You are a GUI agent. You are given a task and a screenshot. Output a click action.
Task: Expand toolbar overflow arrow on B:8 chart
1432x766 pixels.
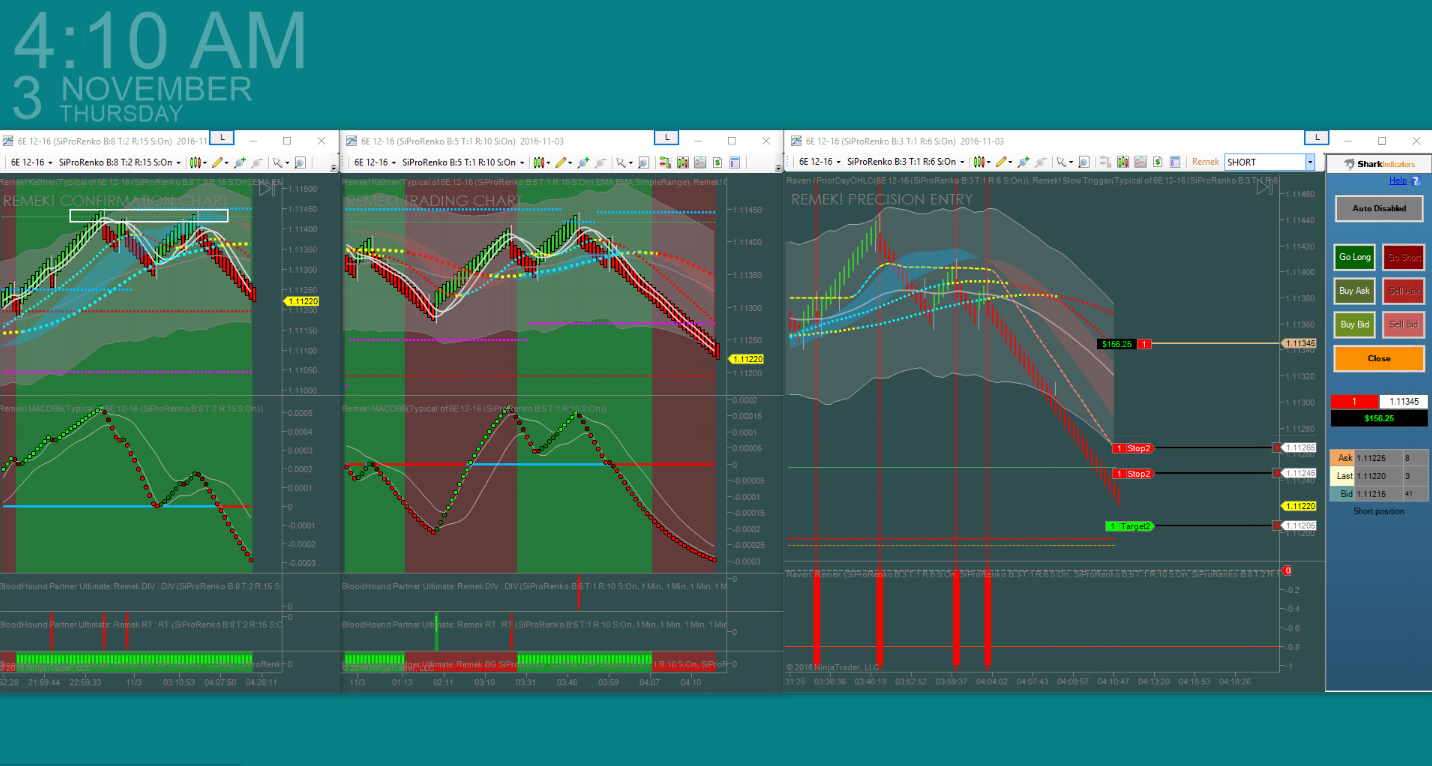click(x=334, y=168)
